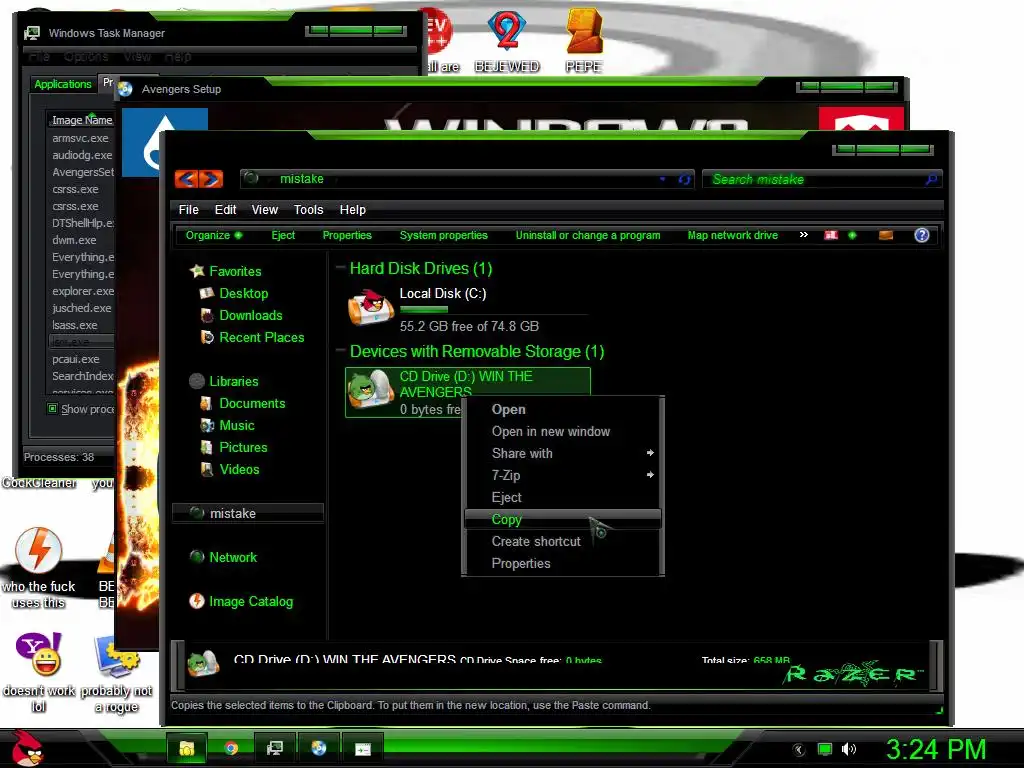Expand the Organize dropdown
Viewport: 1024px width, 768px height.
tap(214, 235)
